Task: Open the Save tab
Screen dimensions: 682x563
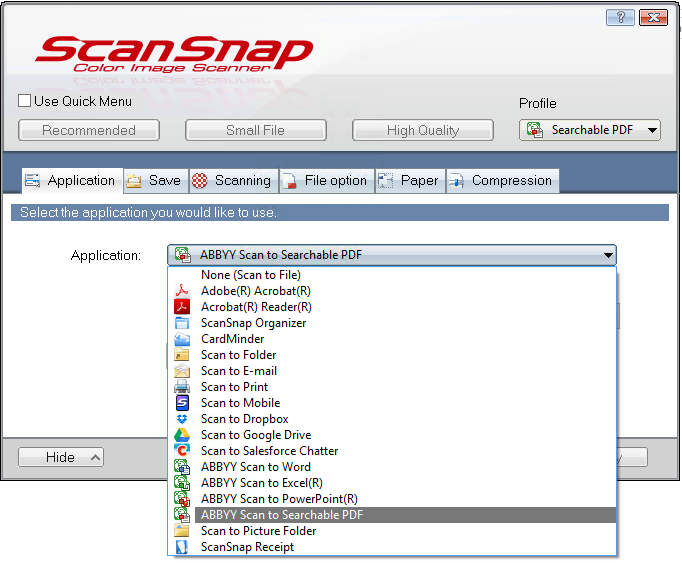Action: coord(156,181)
